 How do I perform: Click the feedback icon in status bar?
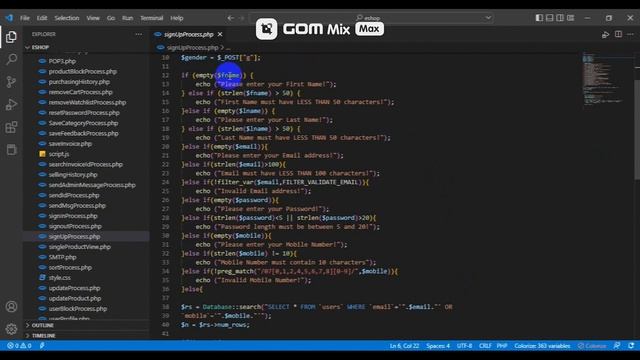[x=617, y=346]
